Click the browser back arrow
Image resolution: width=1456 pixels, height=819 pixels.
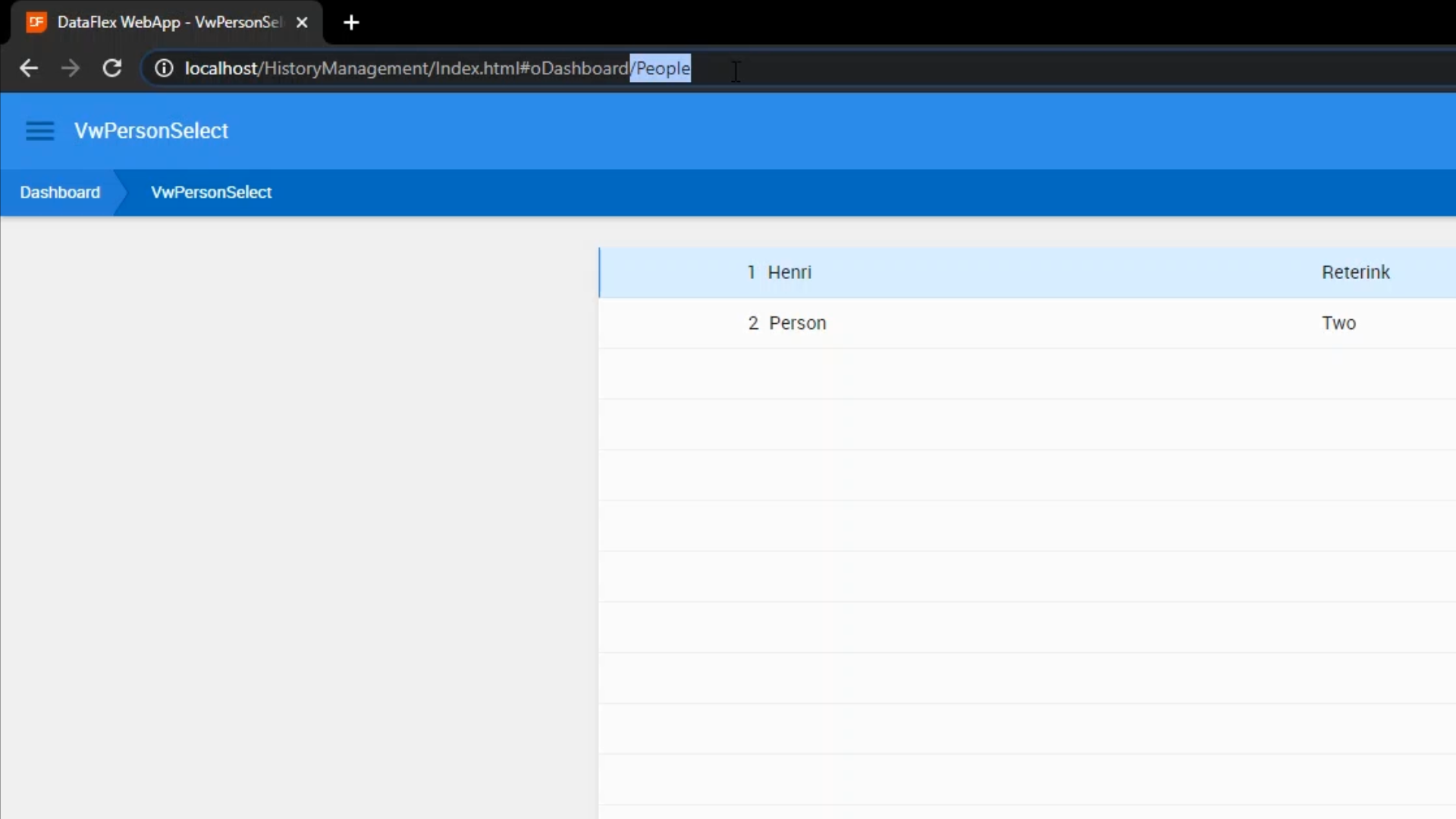pyautogui.click(x=29, y=68)
